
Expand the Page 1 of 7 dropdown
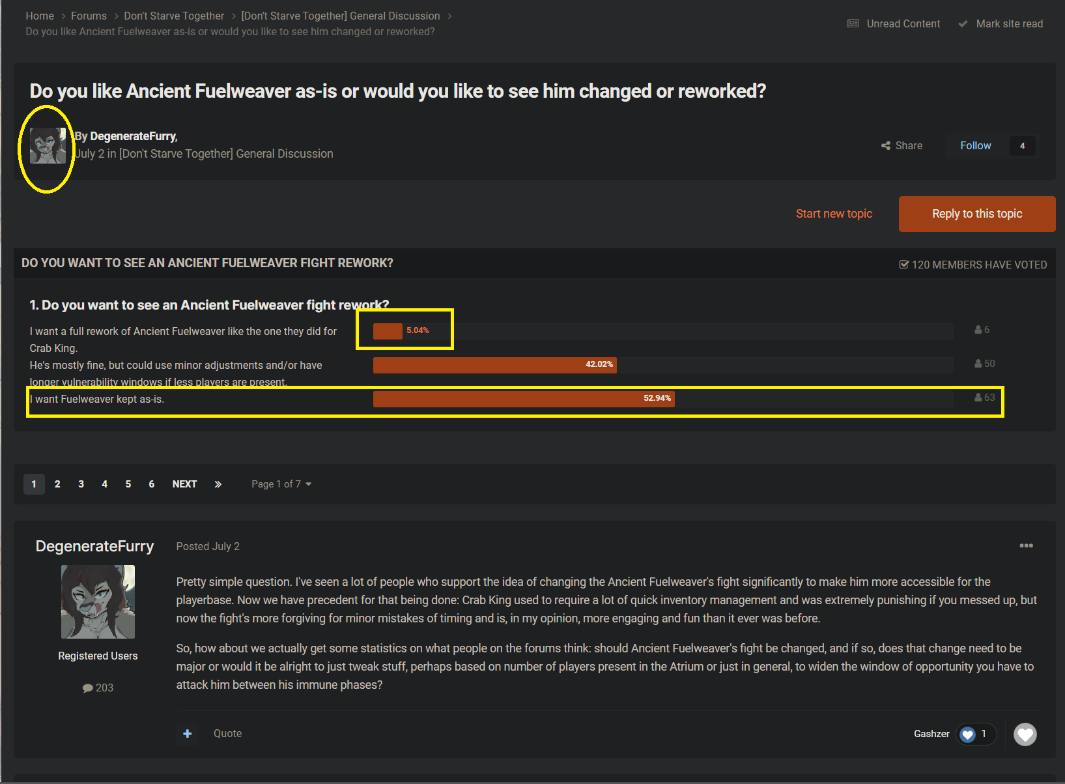pos(281,484)
